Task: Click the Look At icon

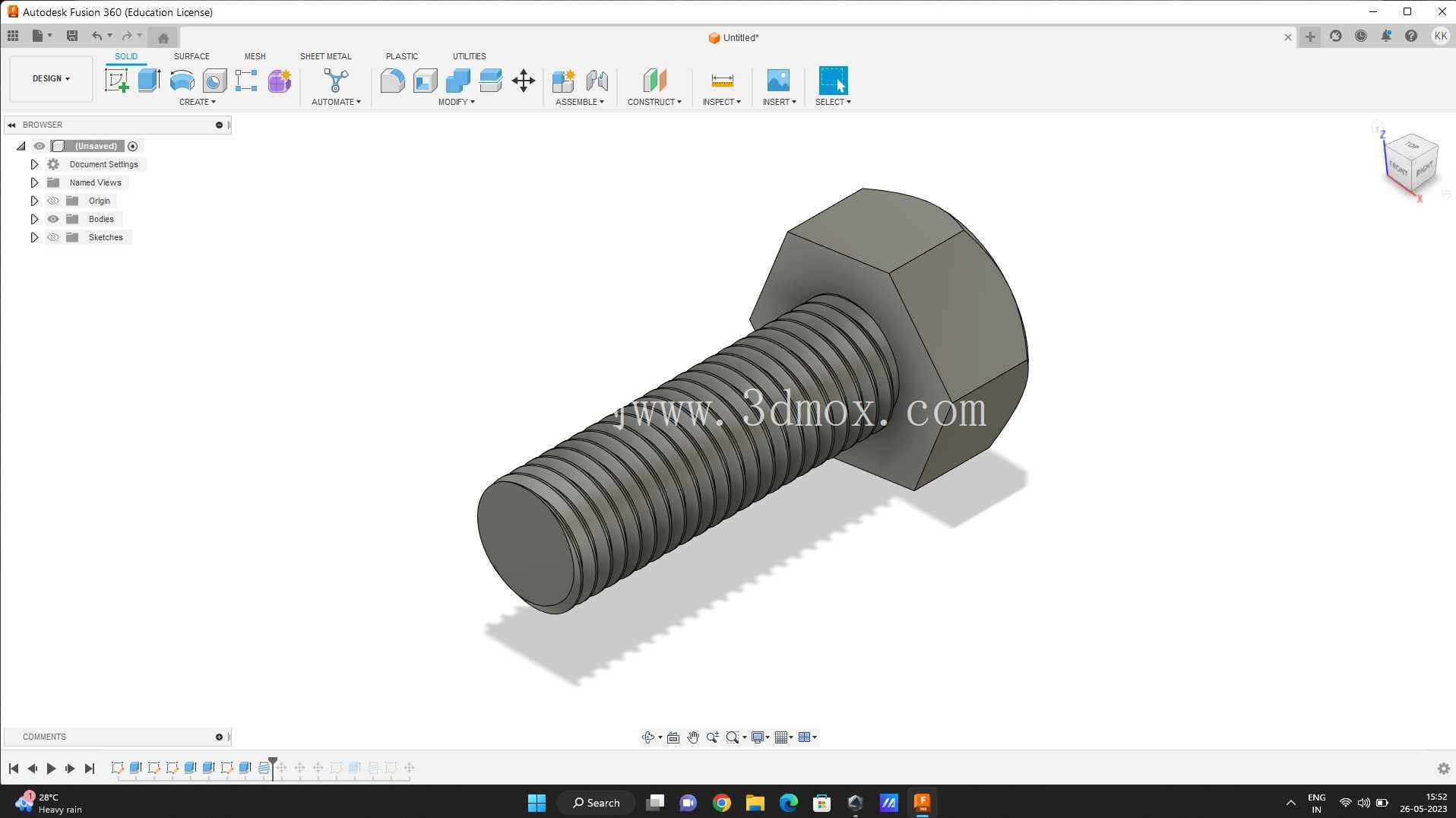Action: coord(673,737)
